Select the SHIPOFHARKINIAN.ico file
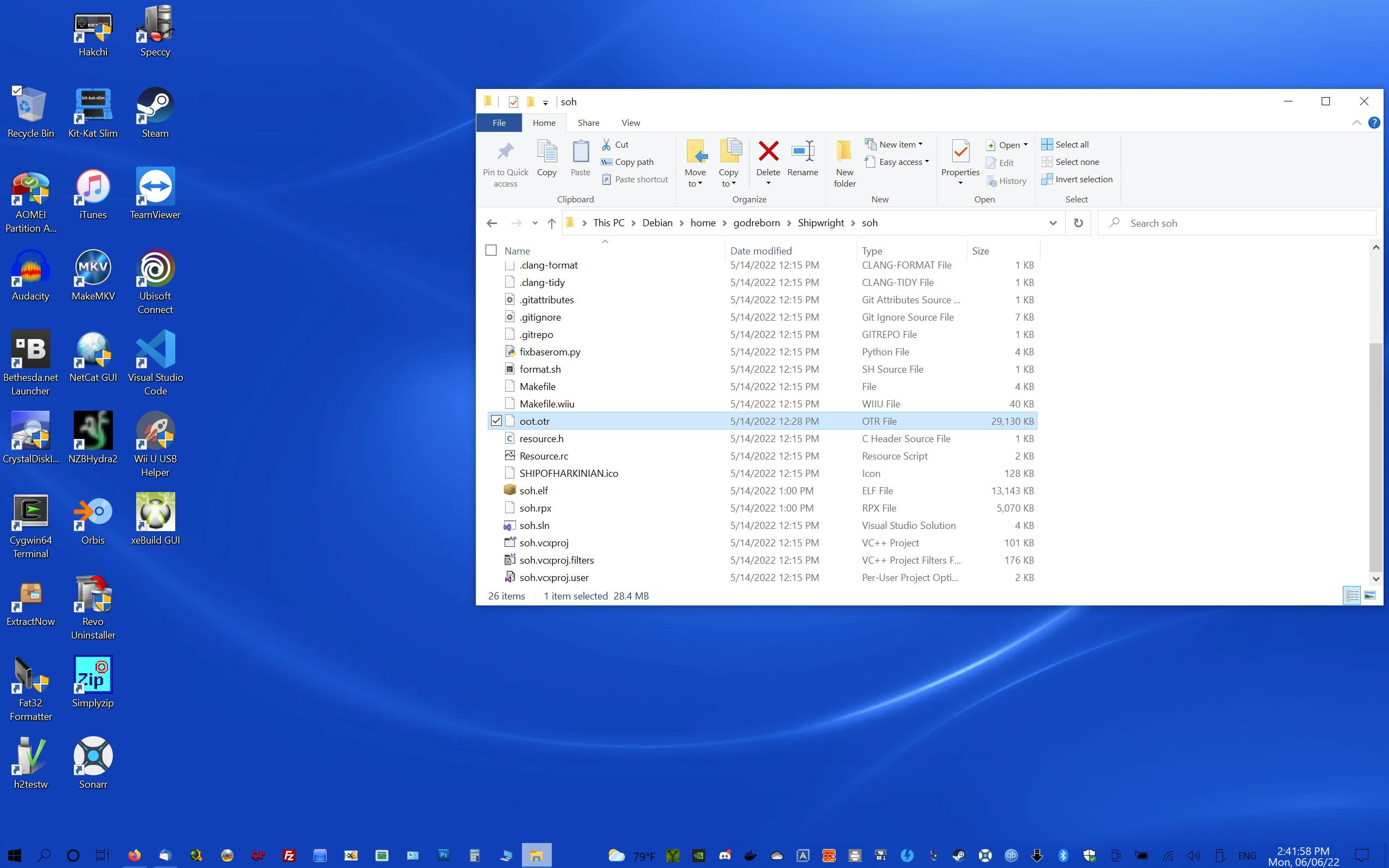This screenshot has height=868, width=1389. [762, 473]
